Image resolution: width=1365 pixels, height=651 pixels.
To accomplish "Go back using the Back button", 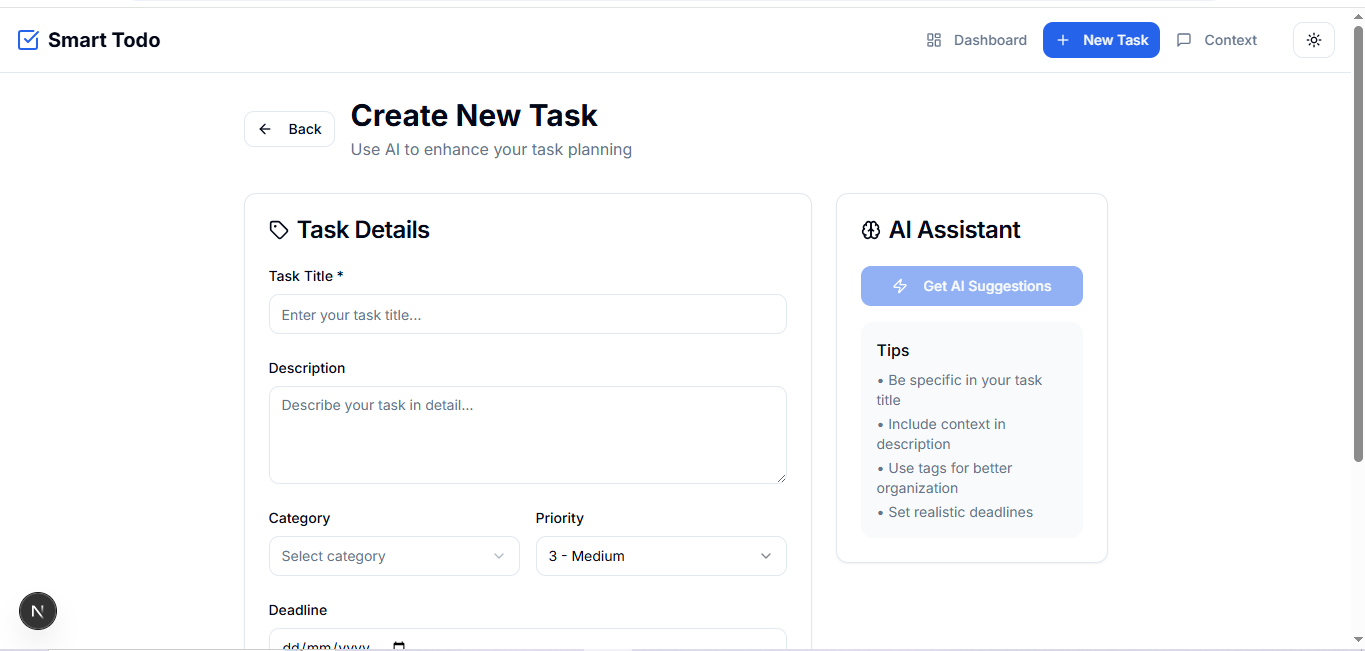I will pyautogui.click(x=289, y=129).
